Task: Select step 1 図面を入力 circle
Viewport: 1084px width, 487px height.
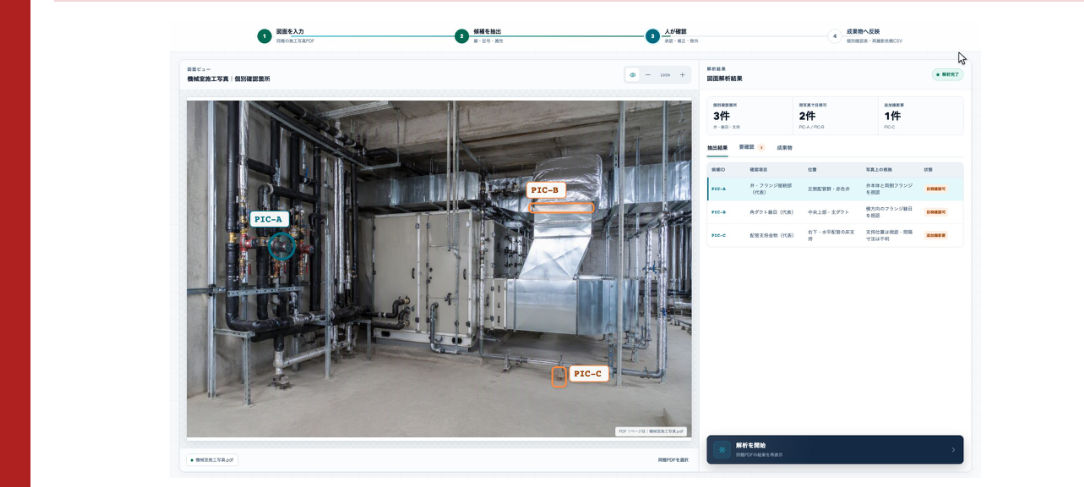Action: click(x=264, y=36)
